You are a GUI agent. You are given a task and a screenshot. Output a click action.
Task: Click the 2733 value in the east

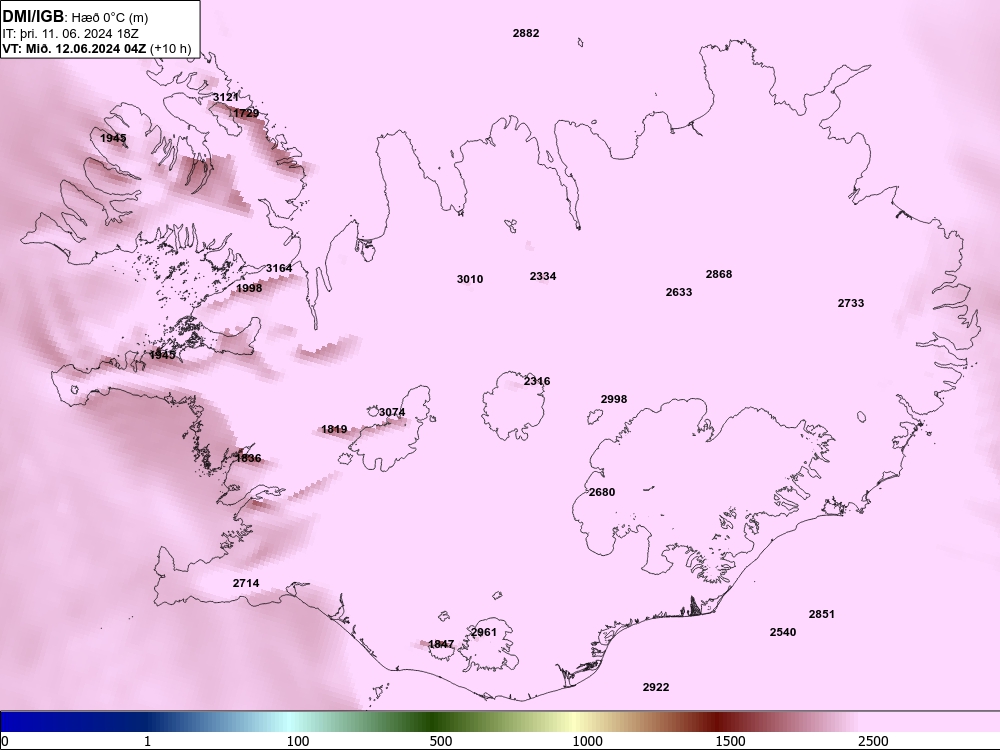pyautogui.click(x=851, y=304)
